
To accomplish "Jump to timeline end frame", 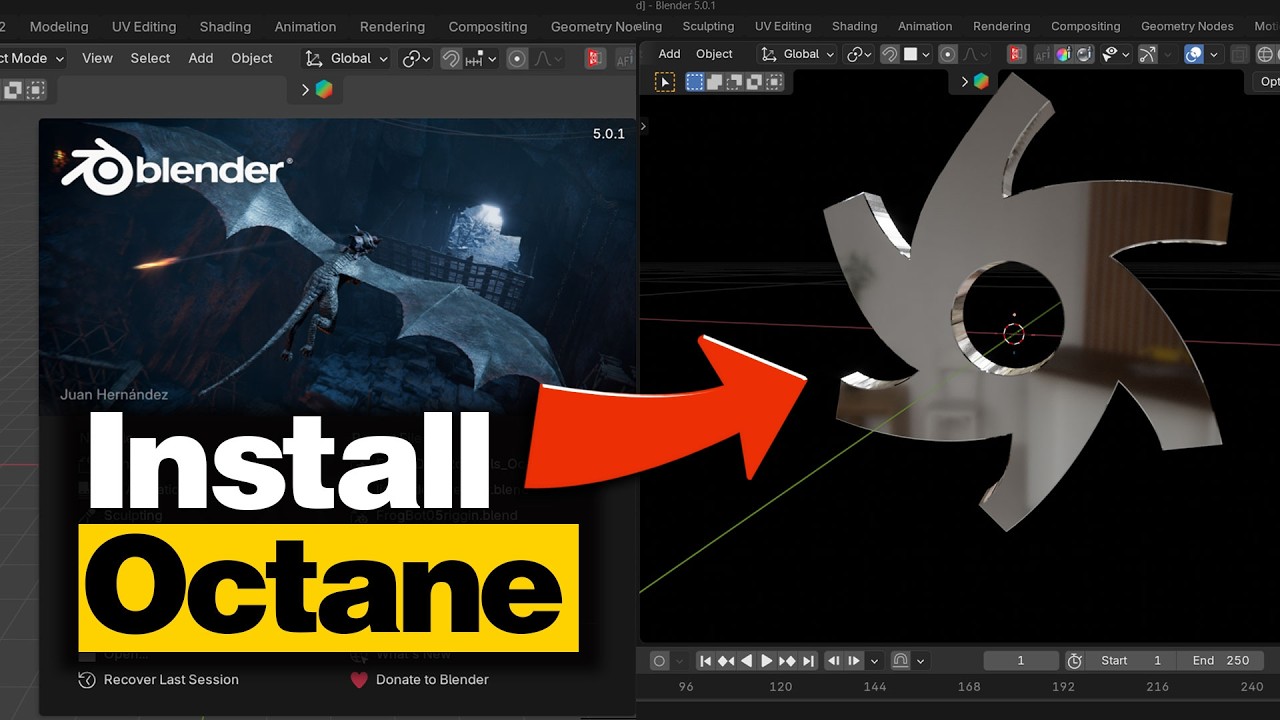I will click(808, 661).
